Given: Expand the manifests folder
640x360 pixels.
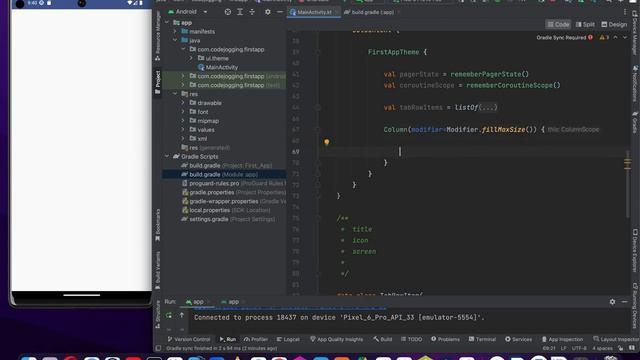Looking at the screenshot, I should coord(175,31).
